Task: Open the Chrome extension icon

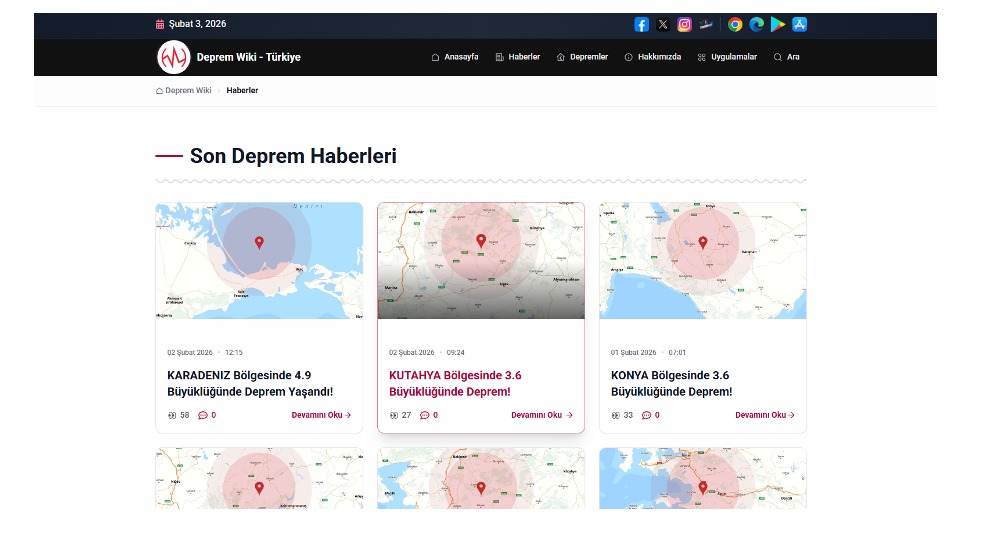Action: 735,25
